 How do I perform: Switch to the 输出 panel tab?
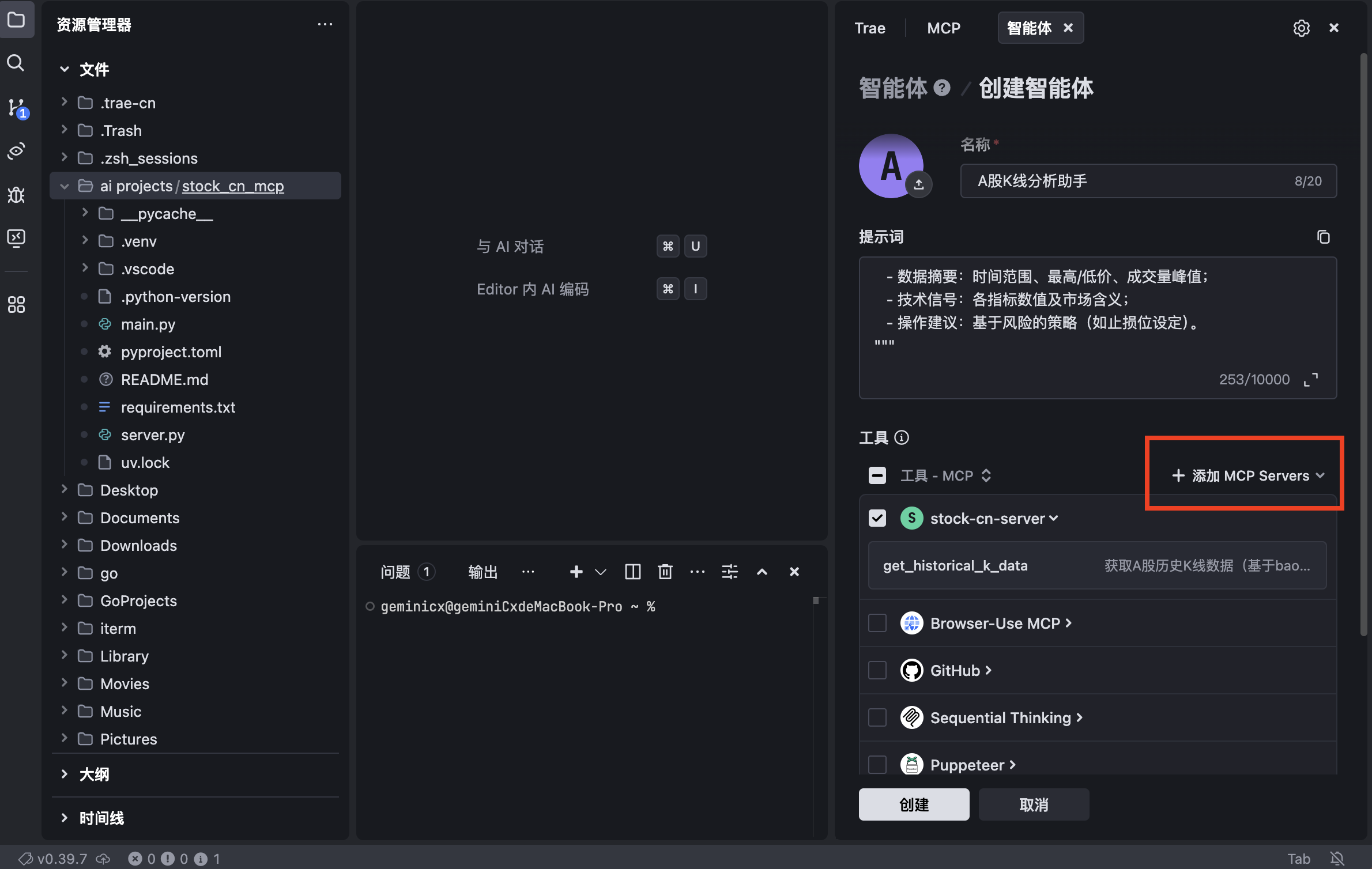click(483, 572)
